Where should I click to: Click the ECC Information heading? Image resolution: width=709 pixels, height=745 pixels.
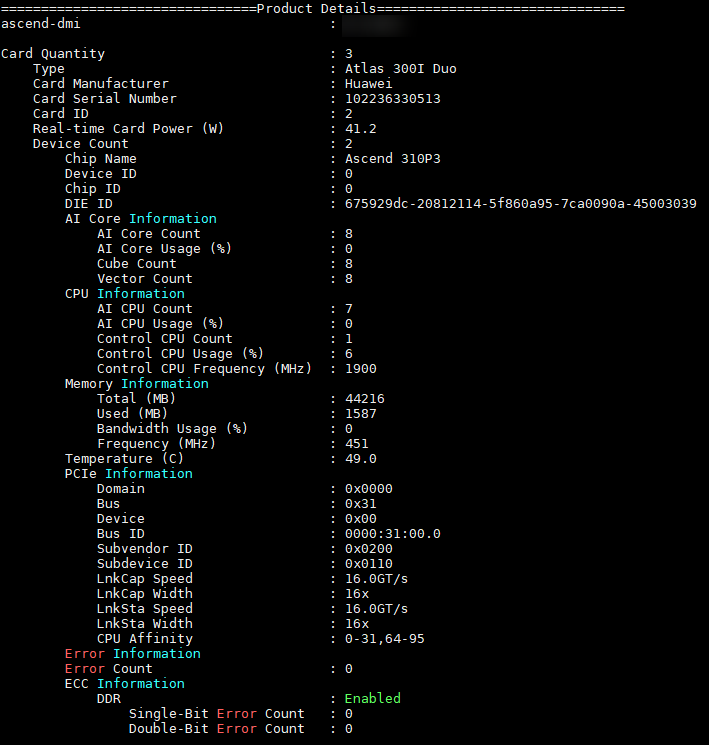pyautogui.click(x=125, y=684)
